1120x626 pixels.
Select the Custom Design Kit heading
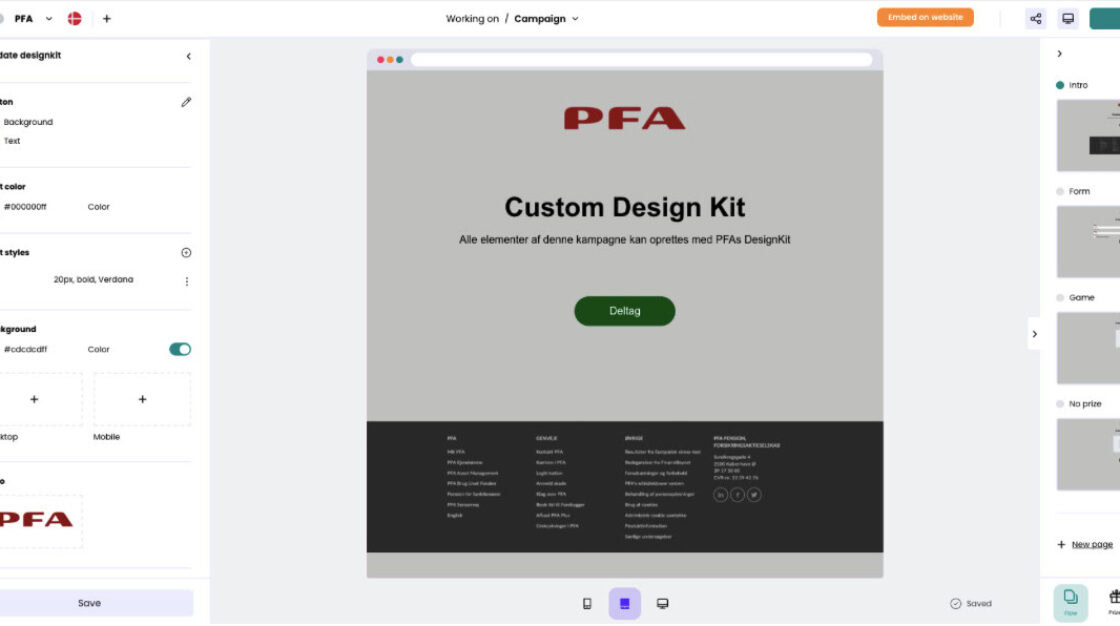coord(624,207)
